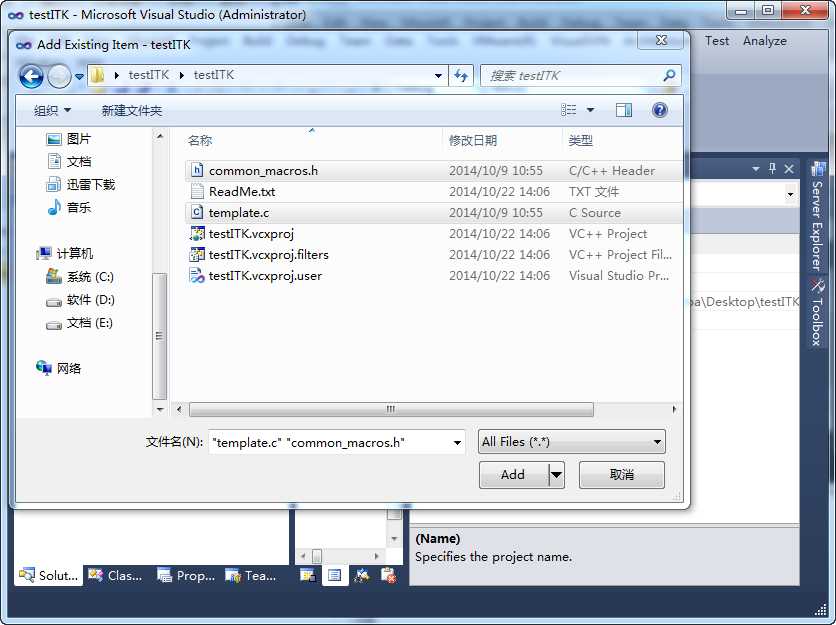Click project icon of testITK.vcxproj

(197, 234)
